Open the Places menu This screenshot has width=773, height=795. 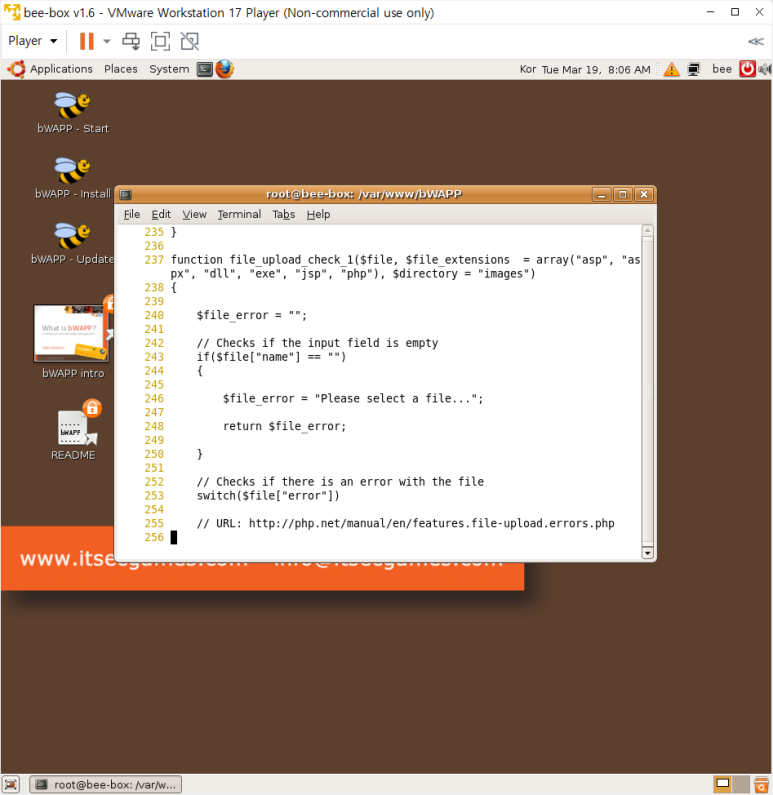[121, 69]
